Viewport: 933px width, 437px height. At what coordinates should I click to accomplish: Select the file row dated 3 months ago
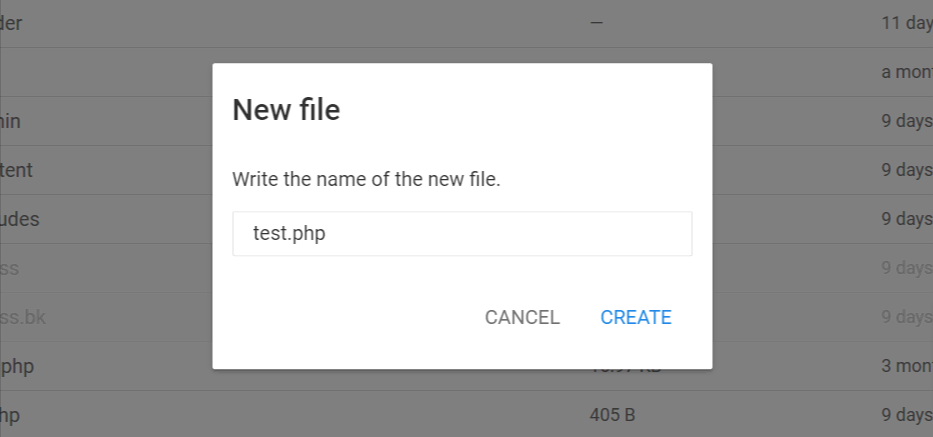coord(17,366)
